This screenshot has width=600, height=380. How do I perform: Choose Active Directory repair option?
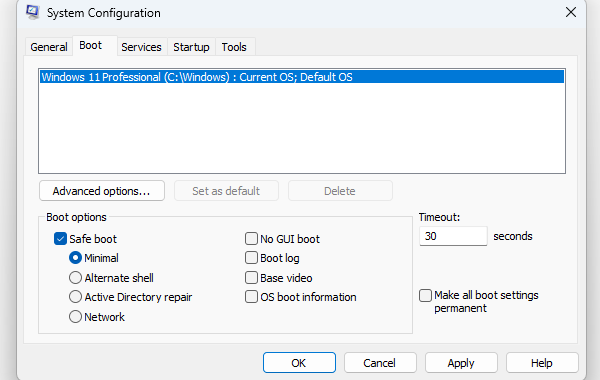click(75, 297)
